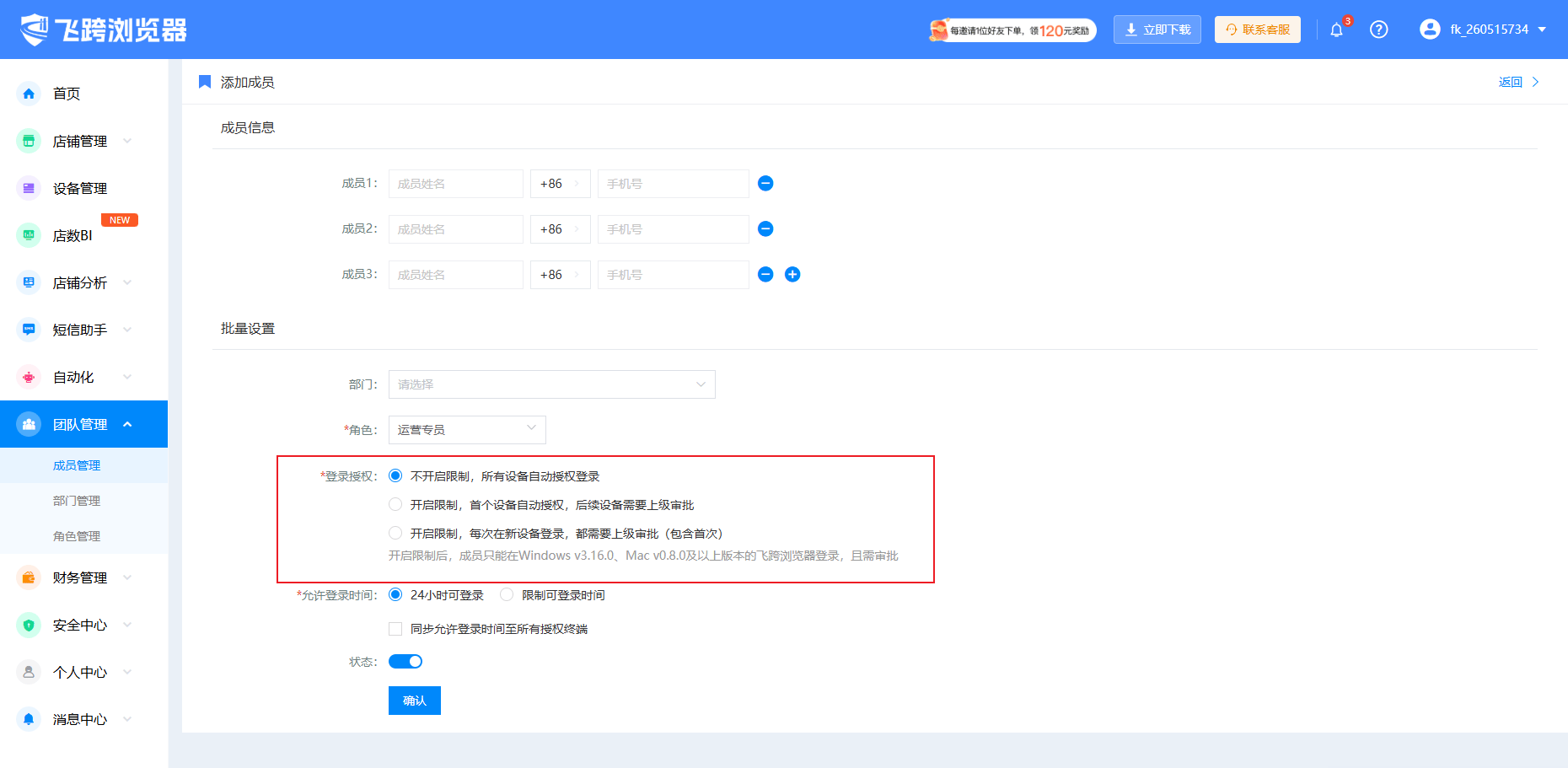Check 同步允许登录时间至所有授权终端 checkbox
1568x768 pixels.
(395, 629)
